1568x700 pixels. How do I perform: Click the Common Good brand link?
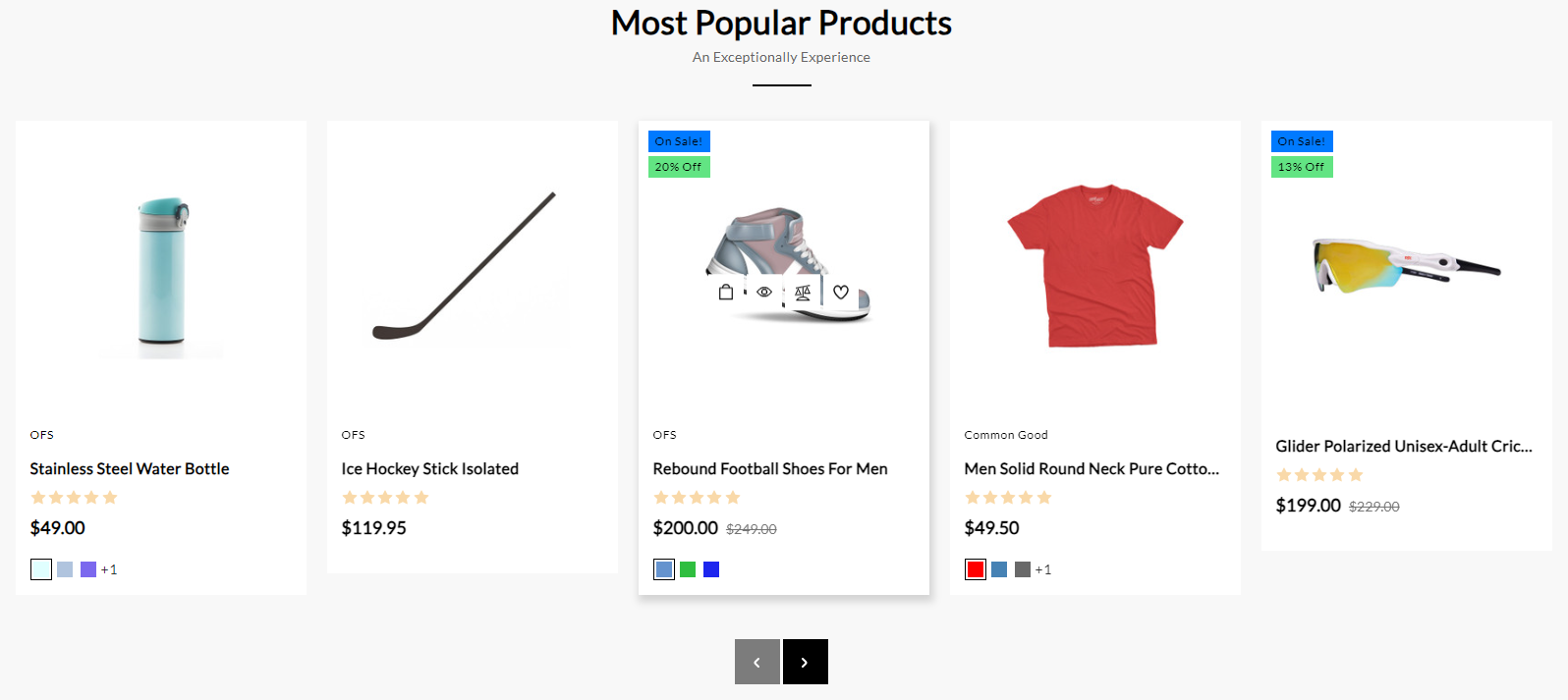(1005, 435)
